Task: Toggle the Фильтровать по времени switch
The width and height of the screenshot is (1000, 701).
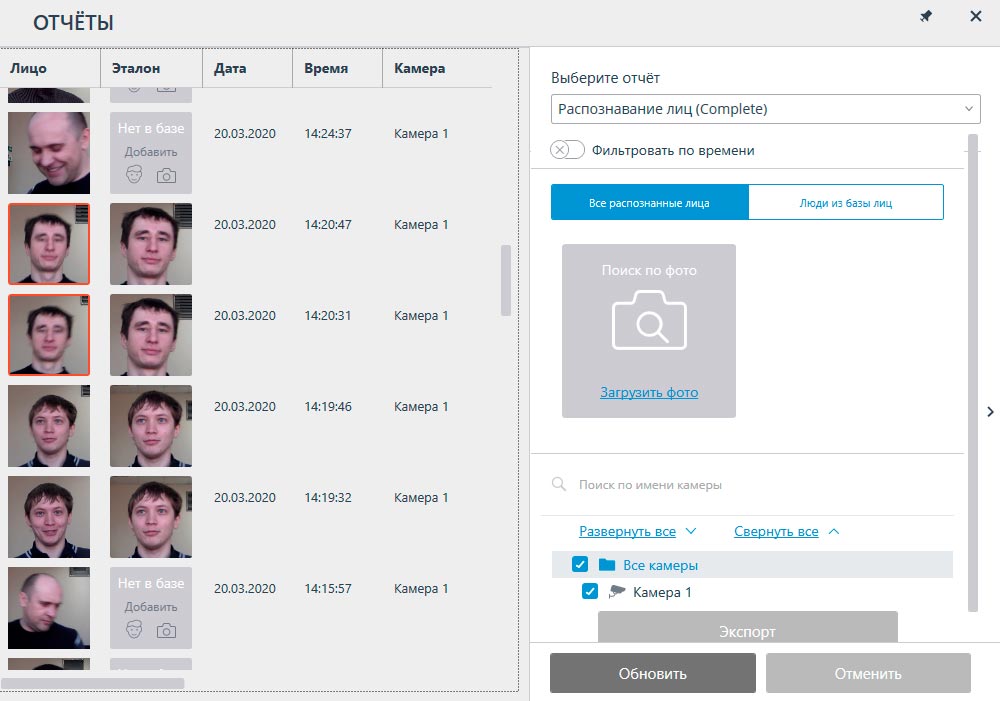Action: tap(567, 150)
